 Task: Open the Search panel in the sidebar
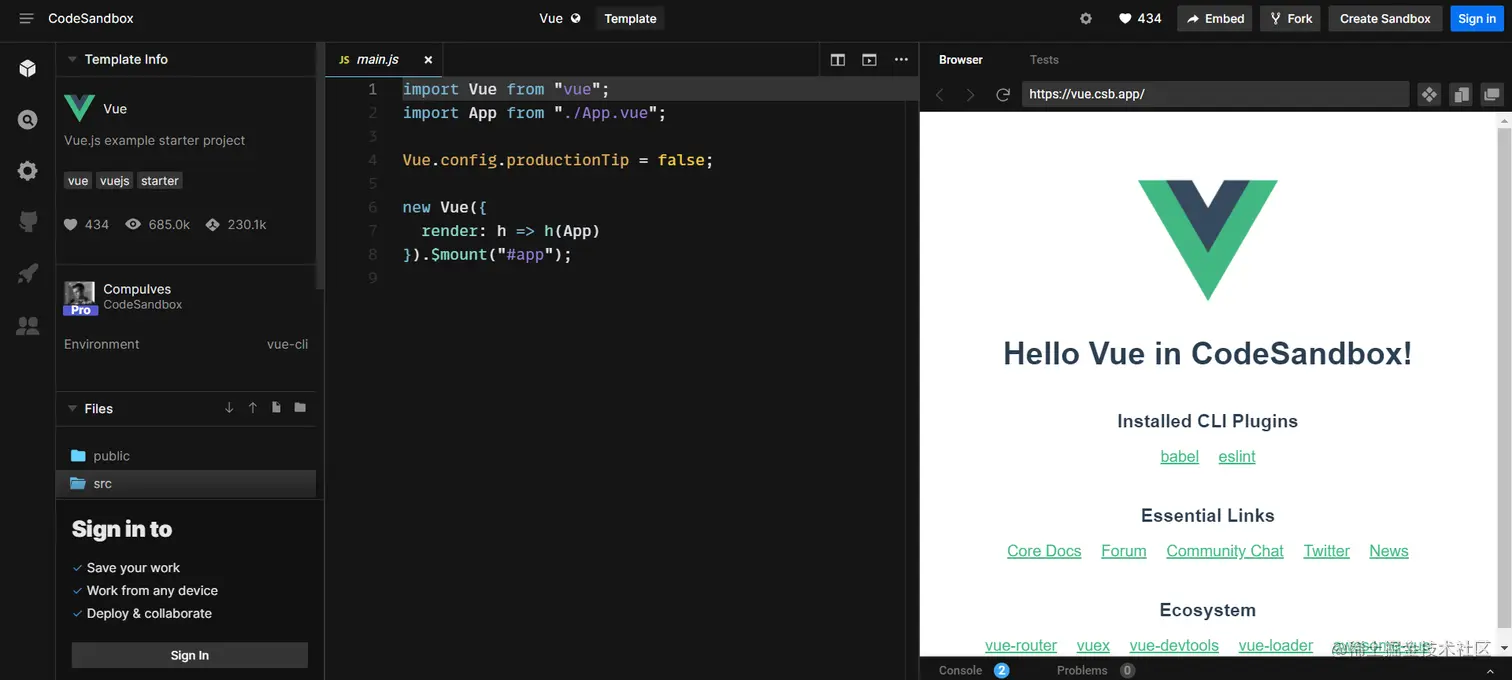28,120
